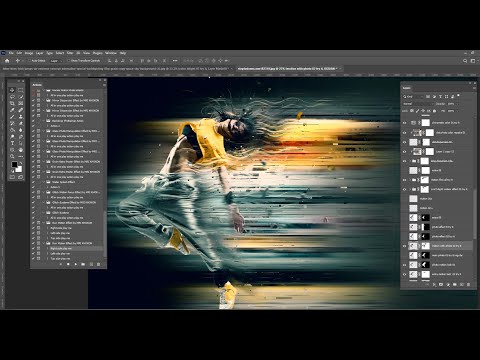
Task: Switch to the first inactive document tab
Action: [117, 68]
